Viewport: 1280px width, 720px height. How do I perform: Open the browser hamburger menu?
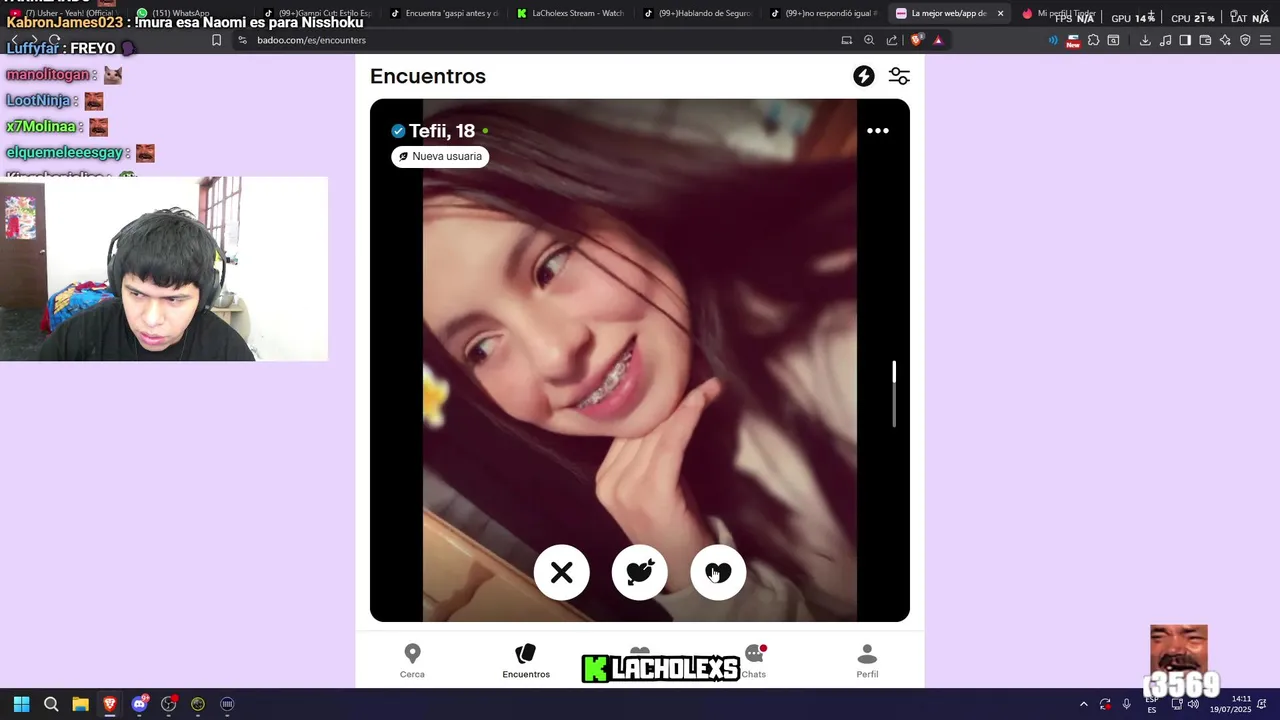[x=1265, y=40]
